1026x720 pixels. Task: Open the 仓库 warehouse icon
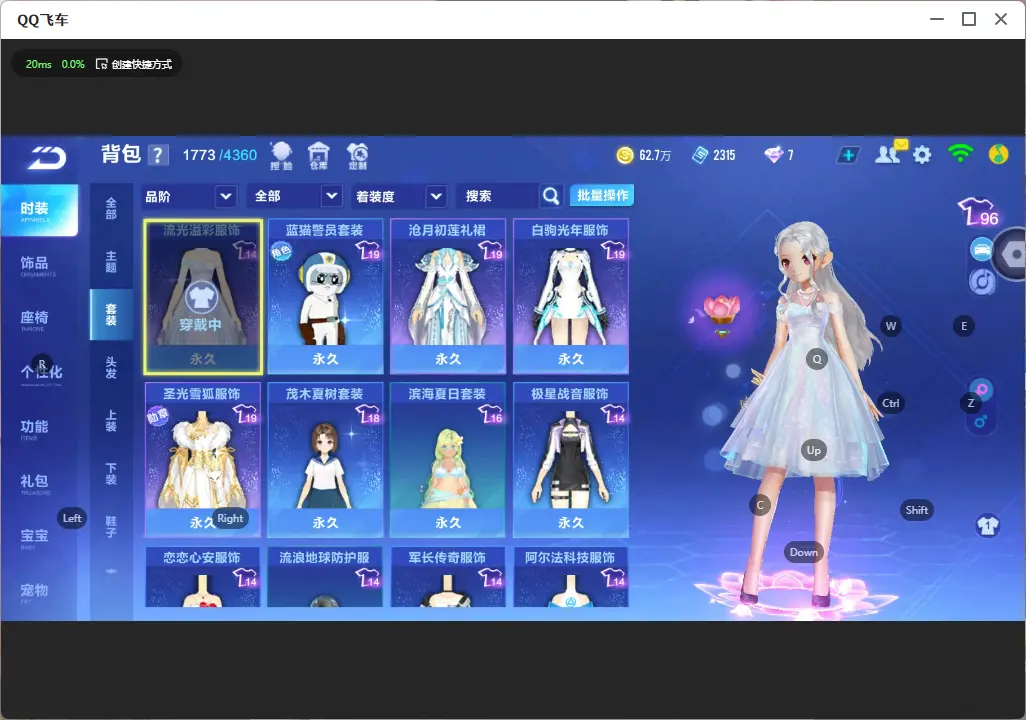click(319, 156)
